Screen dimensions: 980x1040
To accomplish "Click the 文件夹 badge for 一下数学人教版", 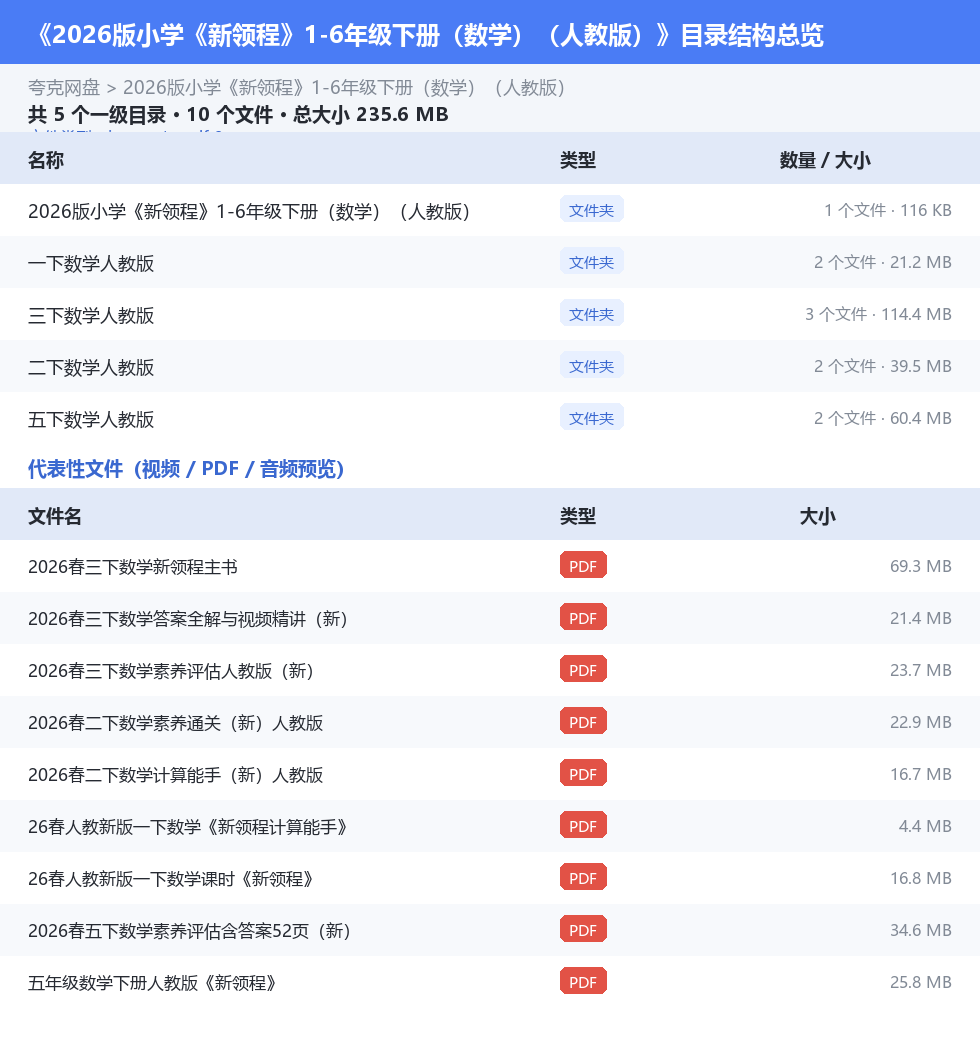I will click(x=591, y=262).
